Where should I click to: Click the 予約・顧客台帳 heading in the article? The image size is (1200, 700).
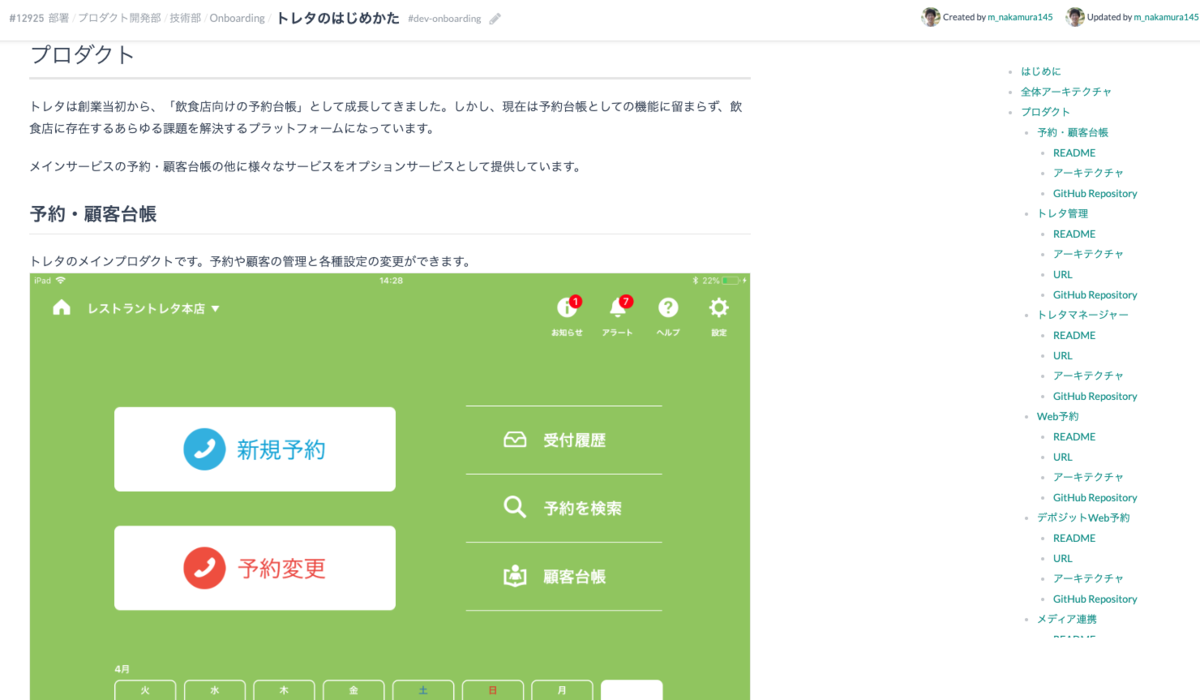pyautogui.click(x=93, y=214)
